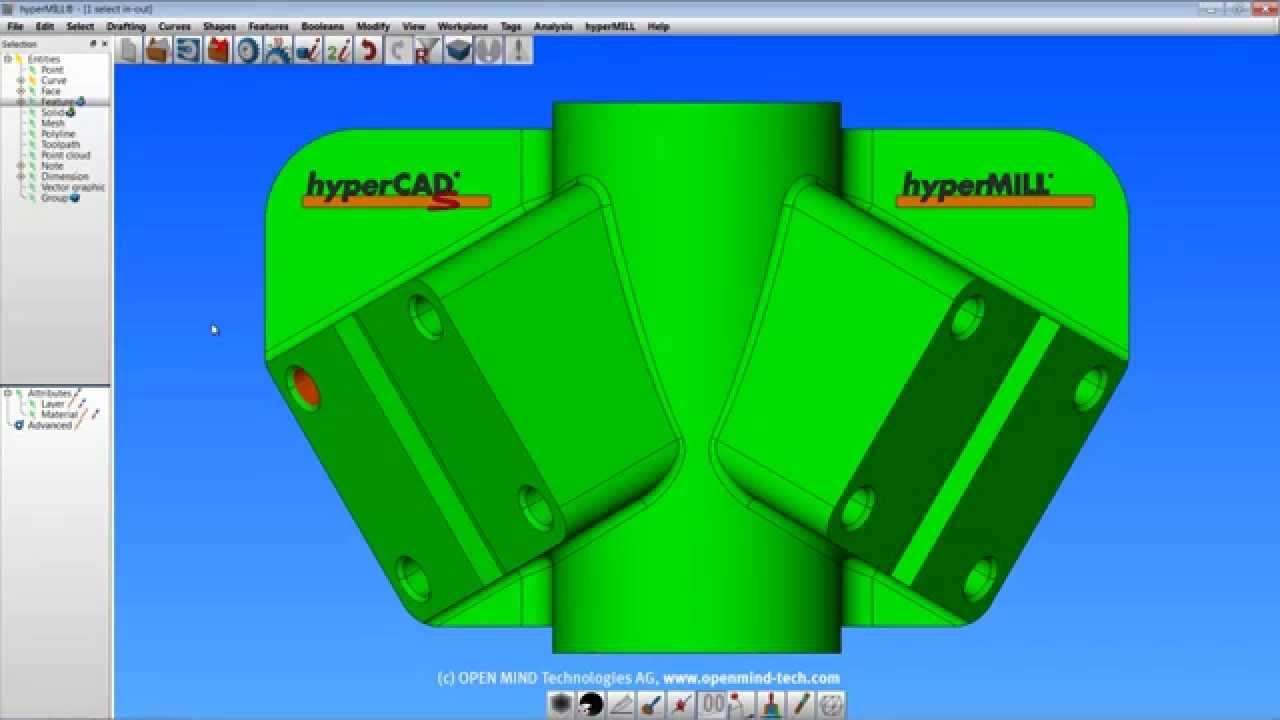Click the dark shaded sphere bottom toolbar icon
Screen dimensions: 1280x720
tap(561, 704)
